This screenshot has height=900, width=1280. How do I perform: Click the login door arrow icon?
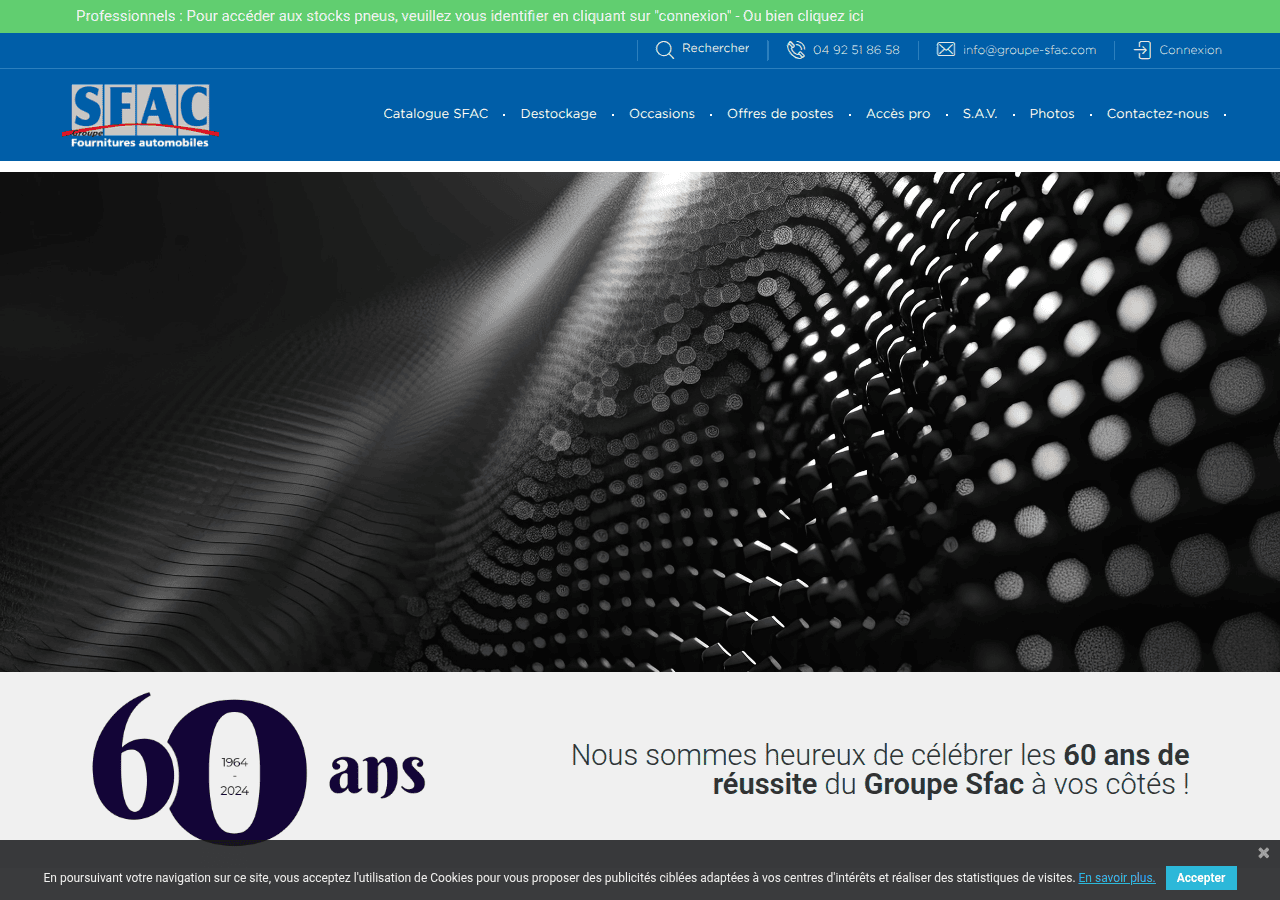1142,50
